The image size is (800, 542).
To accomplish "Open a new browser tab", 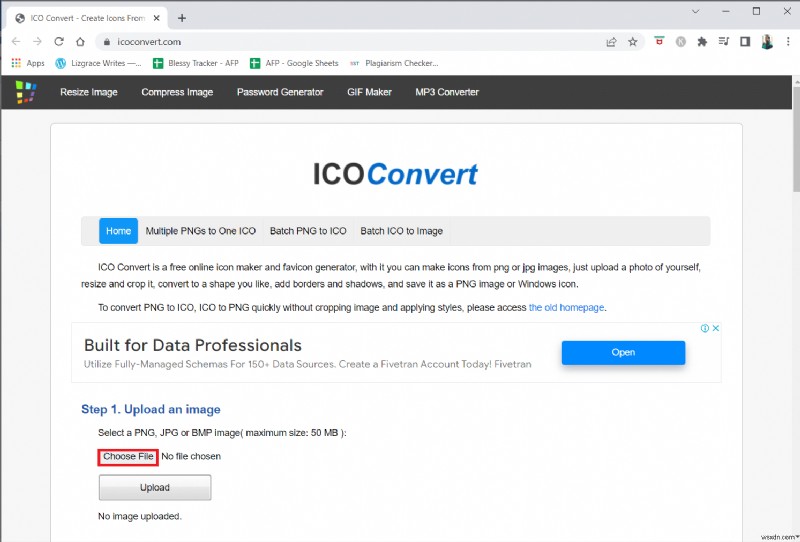I will [x=181, y=17].
